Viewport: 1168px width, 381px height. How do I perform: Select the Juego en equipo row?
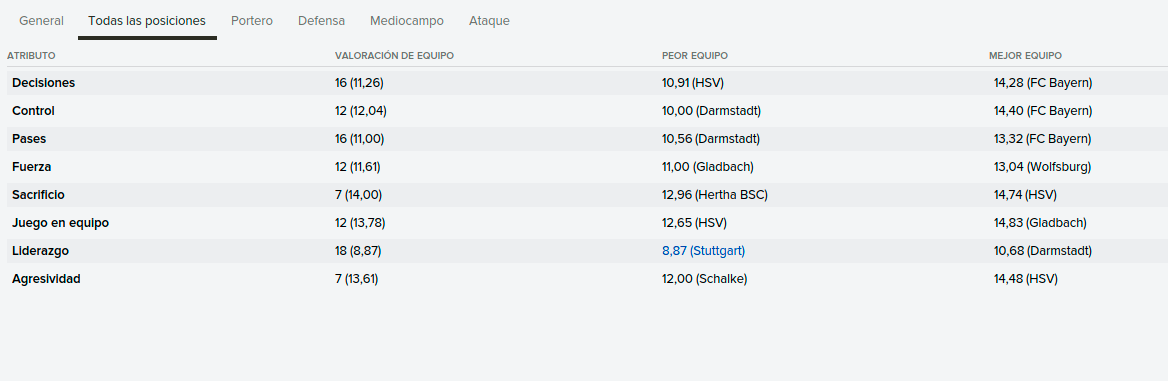[x=587, y=223]
